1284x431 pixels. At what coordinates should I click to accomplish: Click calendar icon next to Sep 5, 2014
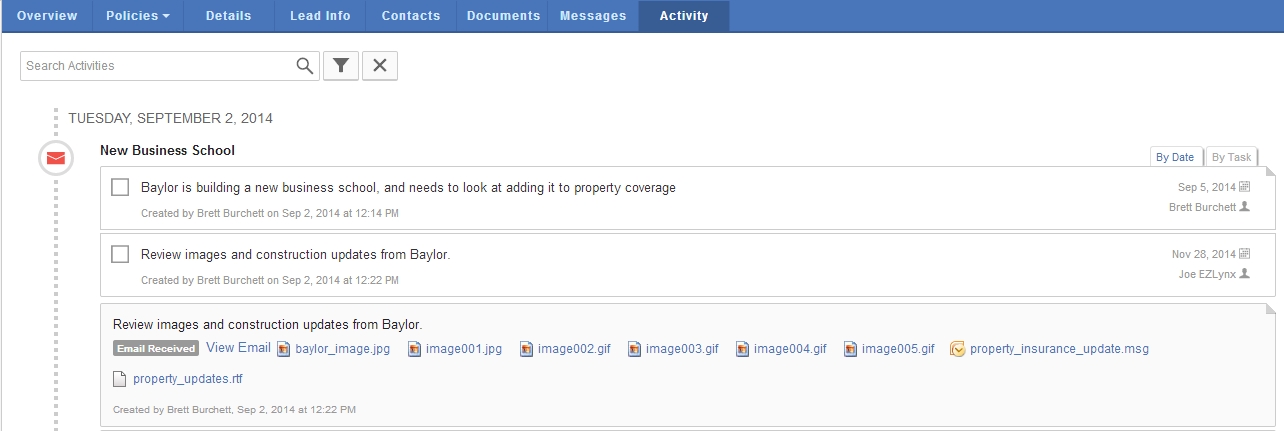pos(1245,187)
